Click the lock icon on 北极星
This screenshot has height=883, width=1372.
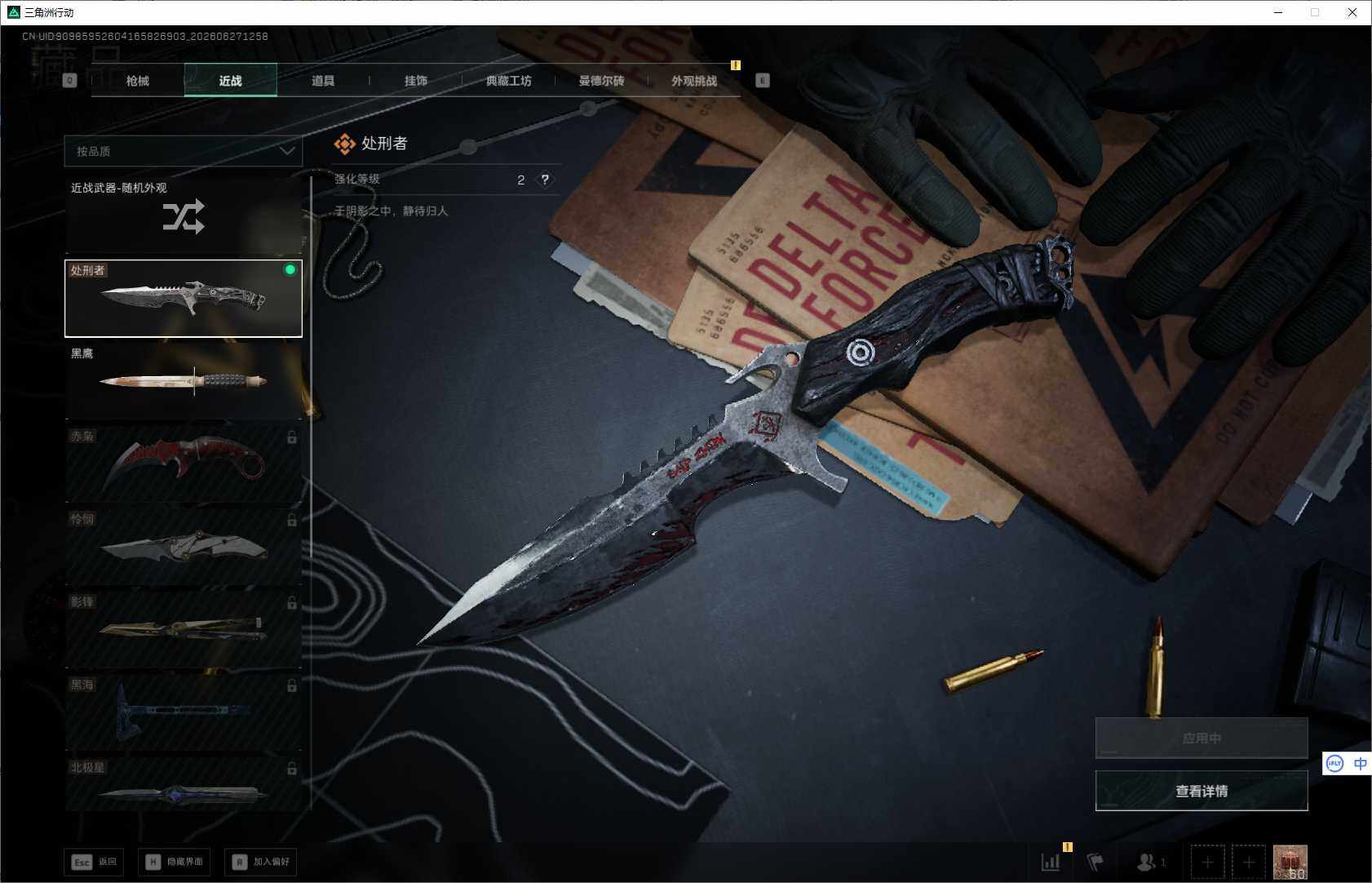[x=291, y=769]
